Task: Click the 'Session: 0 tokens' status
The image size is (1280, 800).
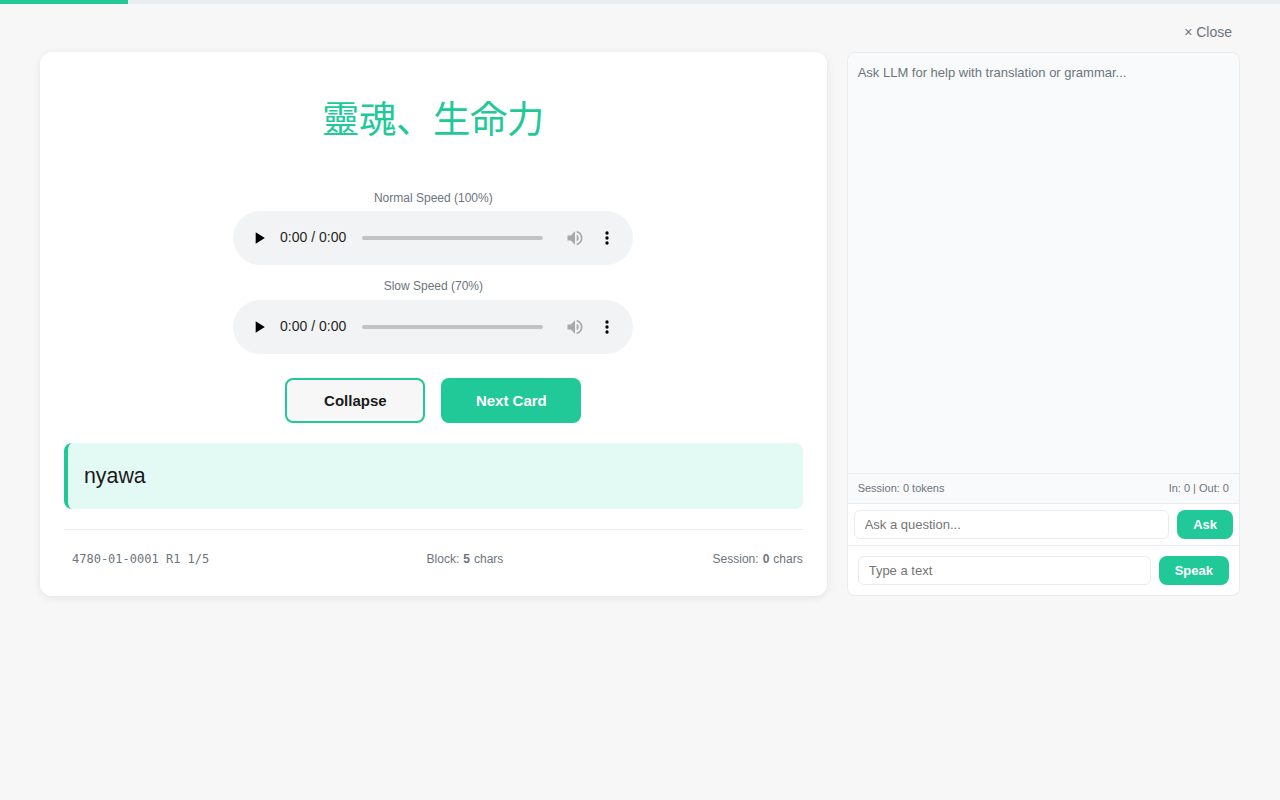Action: [901, 488]
